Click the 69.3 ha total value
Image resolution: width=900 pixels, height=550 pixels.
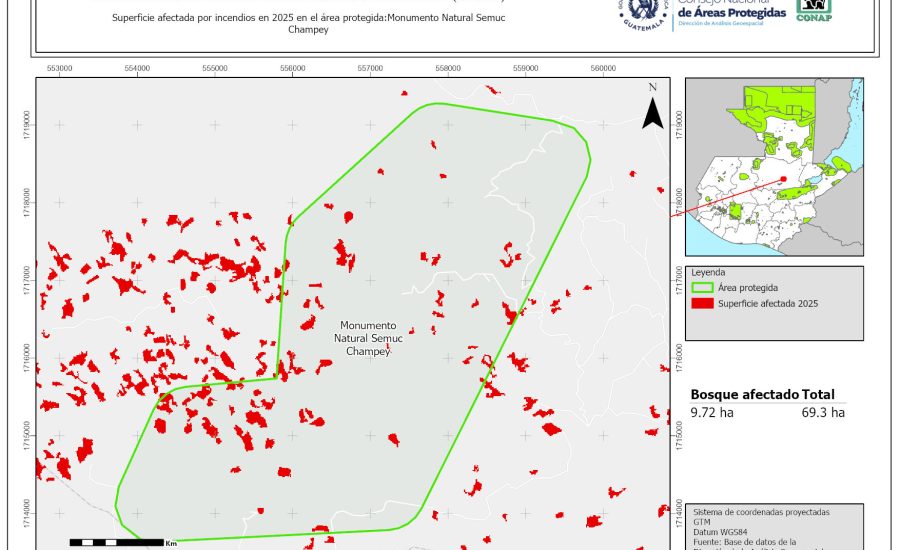[x=823, y=412]
